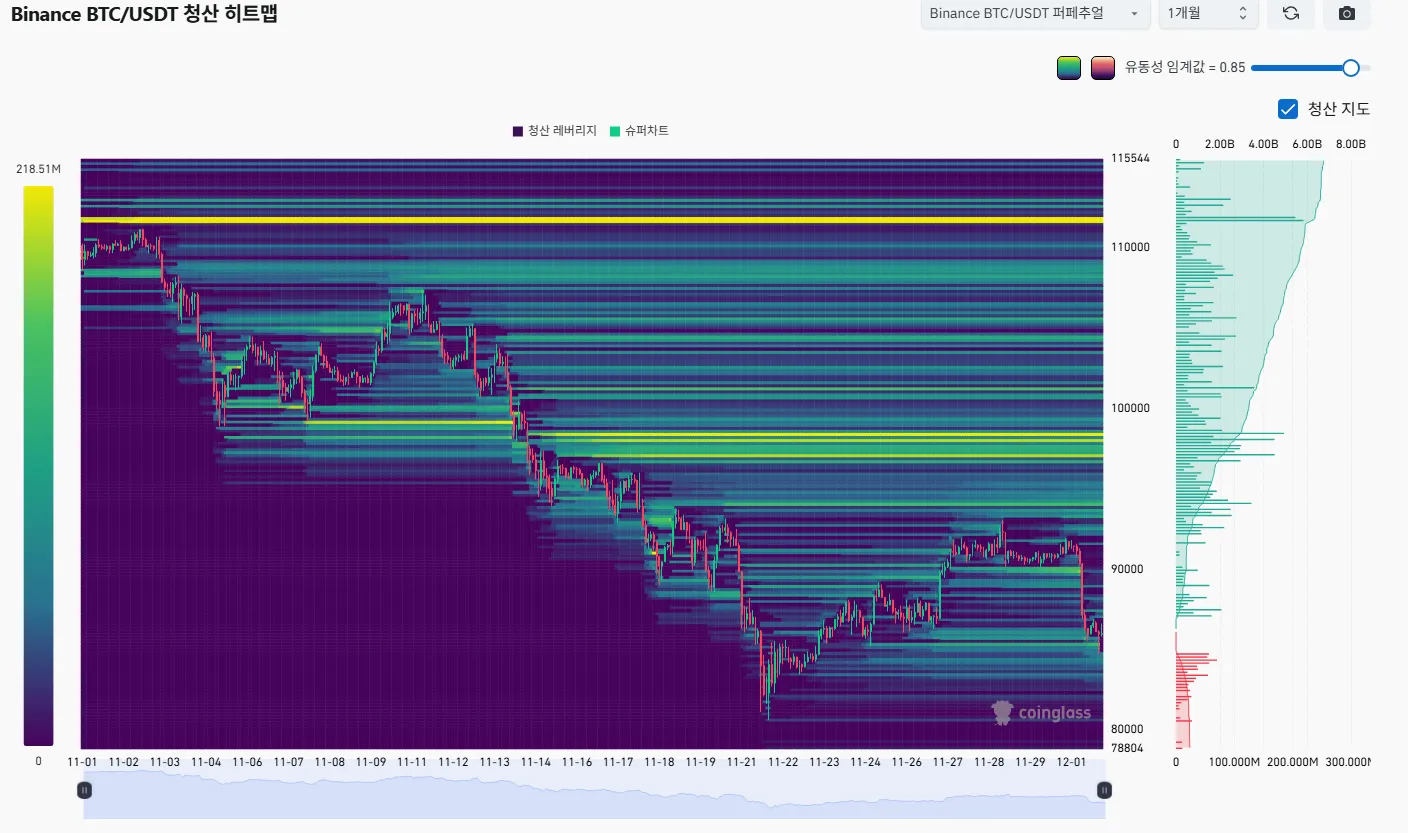
Task: Click the 100000 price label on y-axis
Action: (x=1132, y=408)
